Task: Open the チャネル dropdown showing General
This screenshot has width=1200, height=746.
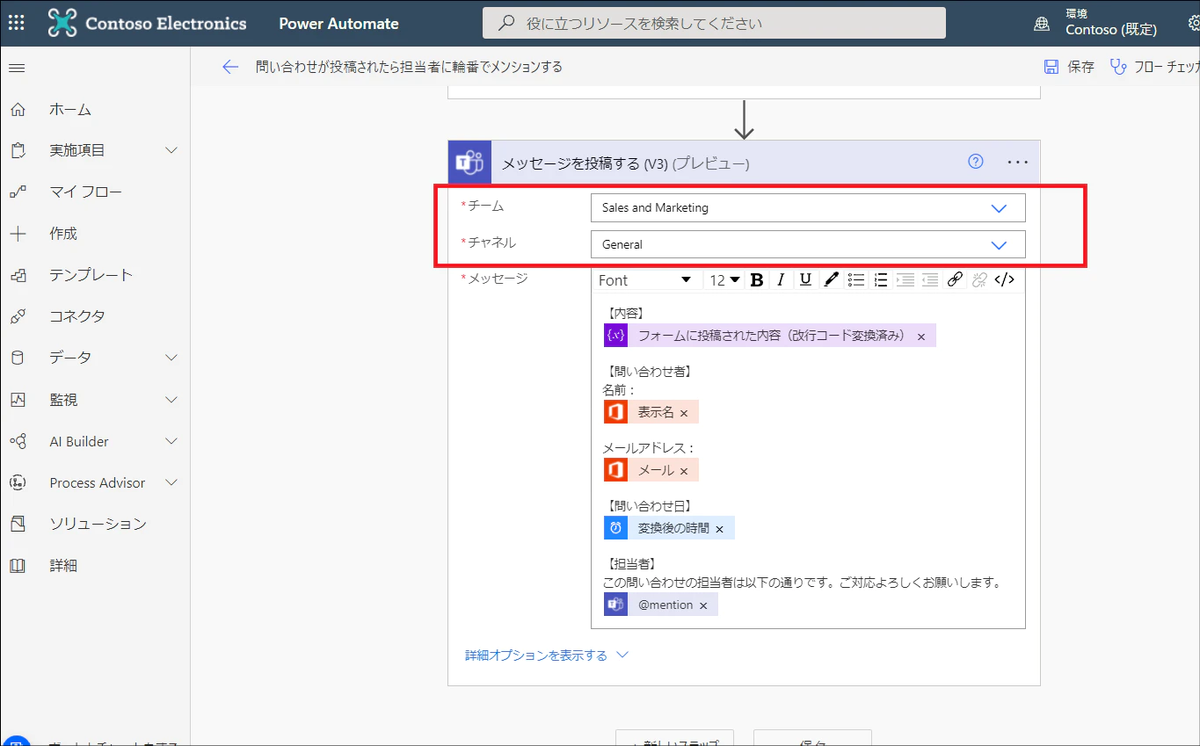Action: click(998, 244)
